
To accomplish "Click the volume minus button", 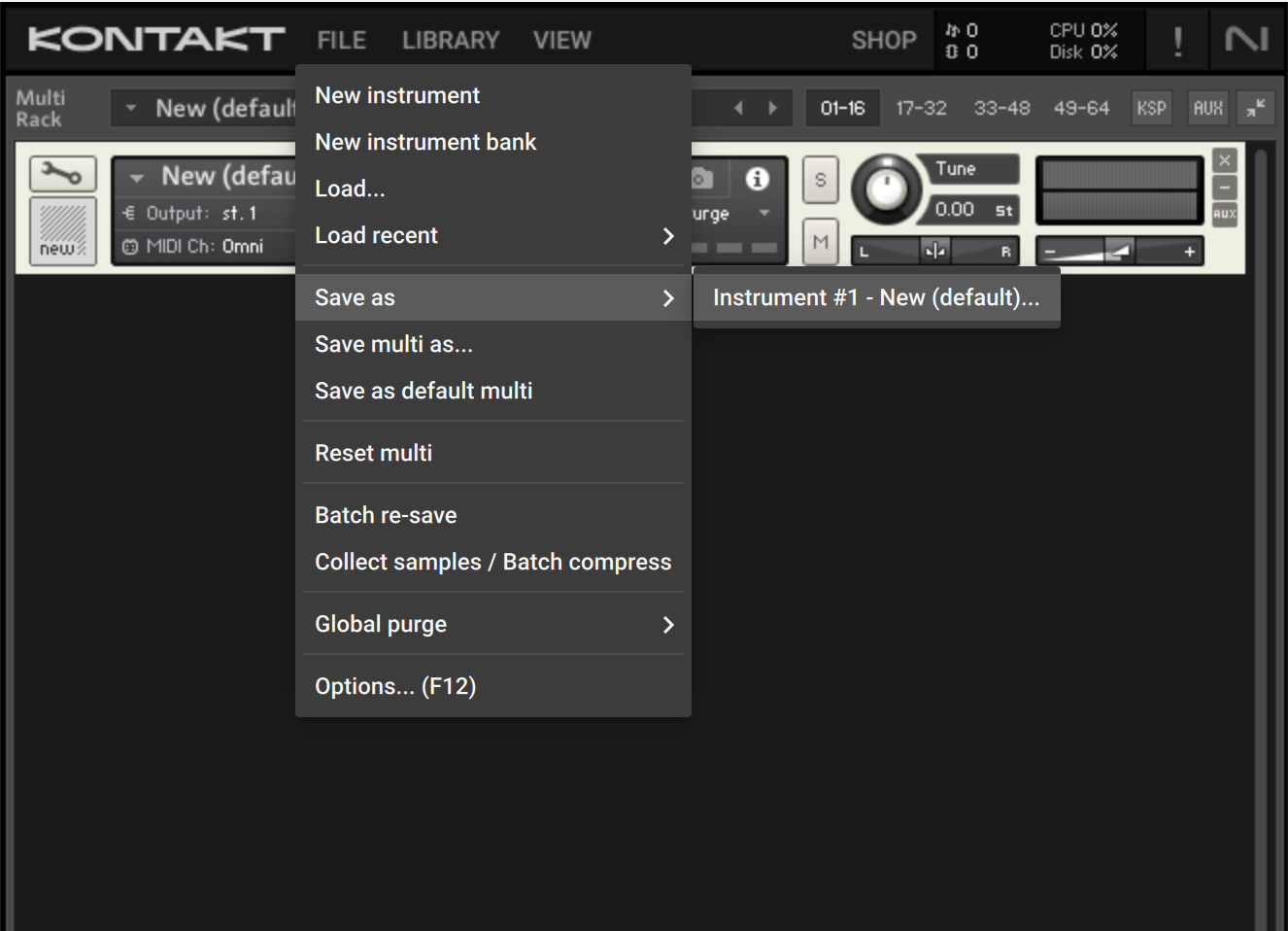I will click(1050, 252).
